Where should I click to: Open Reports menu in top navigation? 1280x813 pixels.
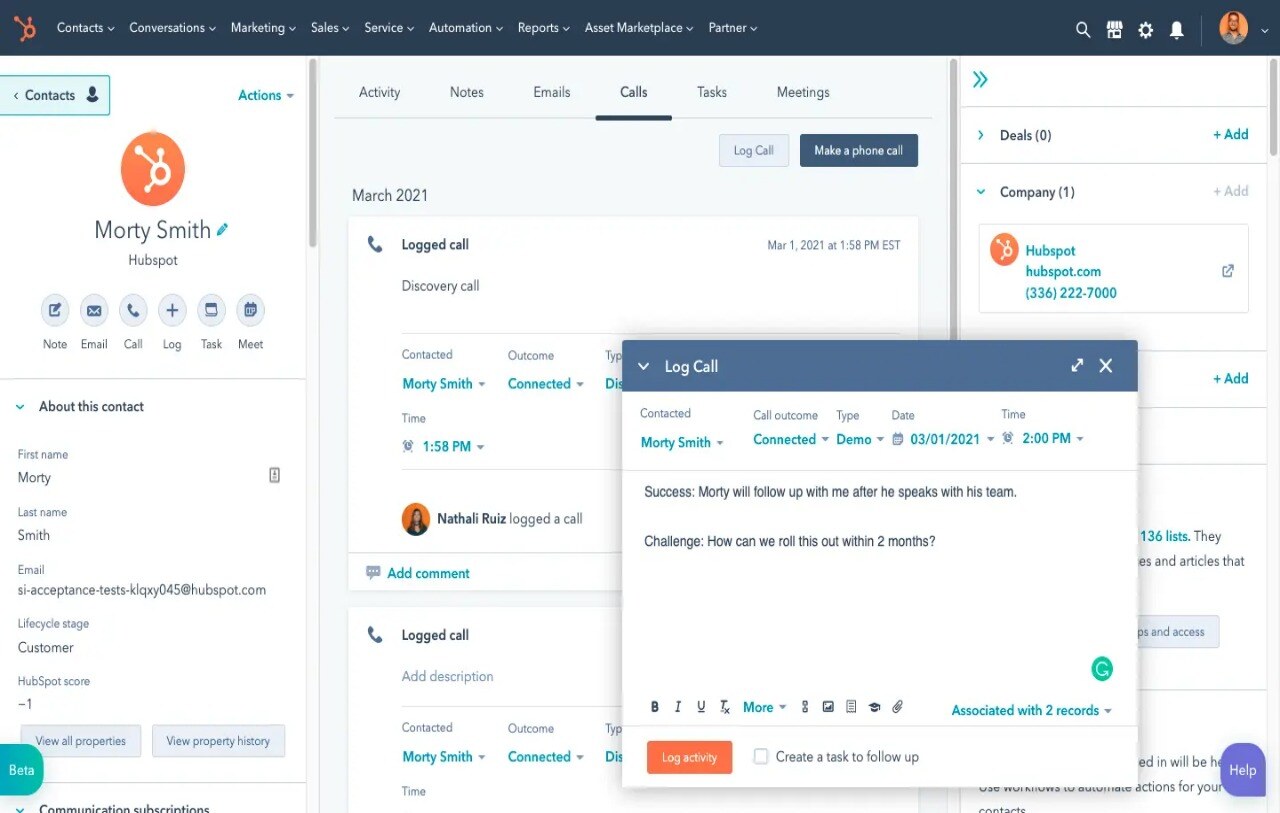(544, 28)
